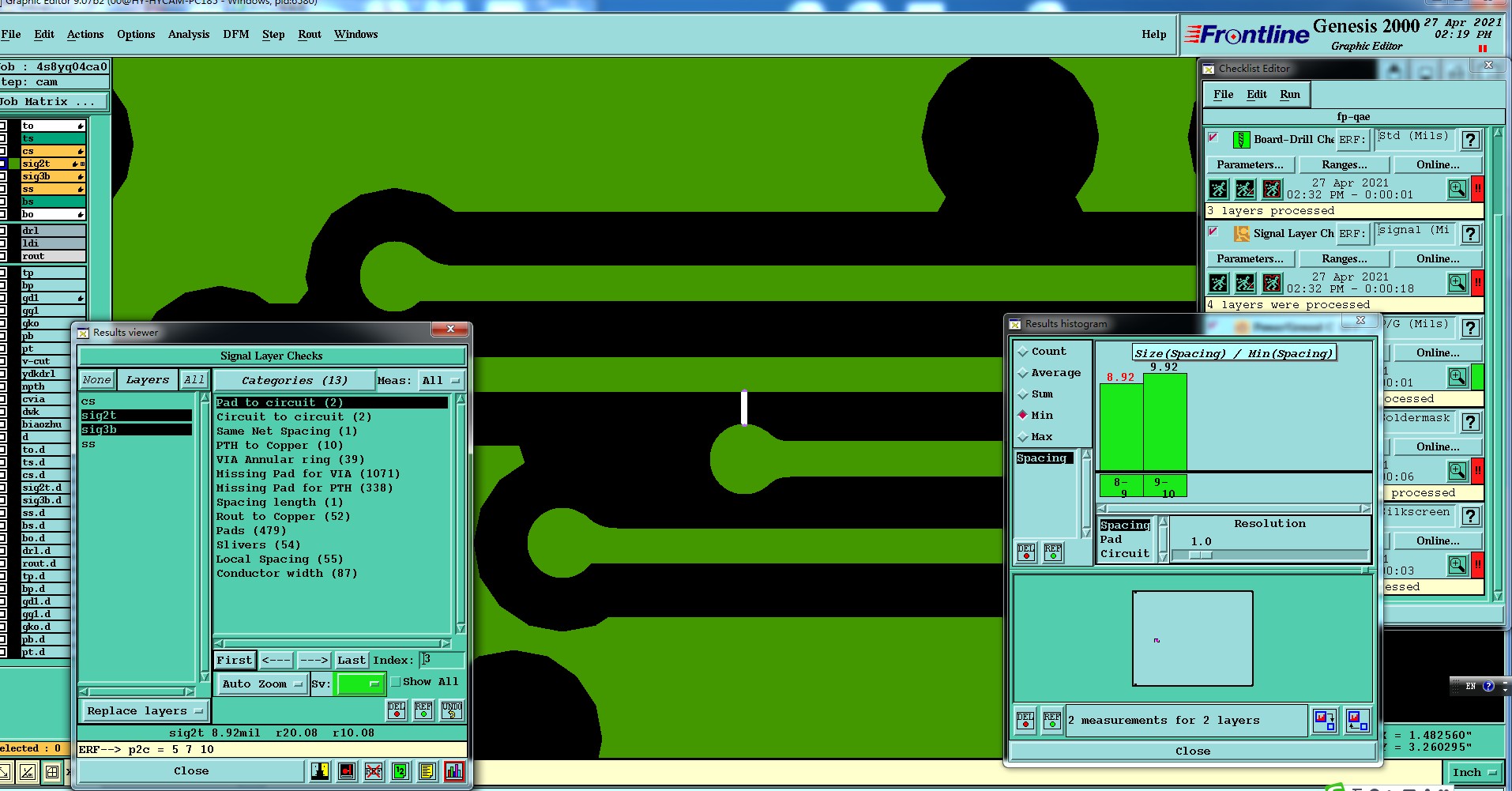Screen dimensions: 1512x791
Task: Click the red alert indicator of Signal Layer check
Action: [x=1477, y=283]
